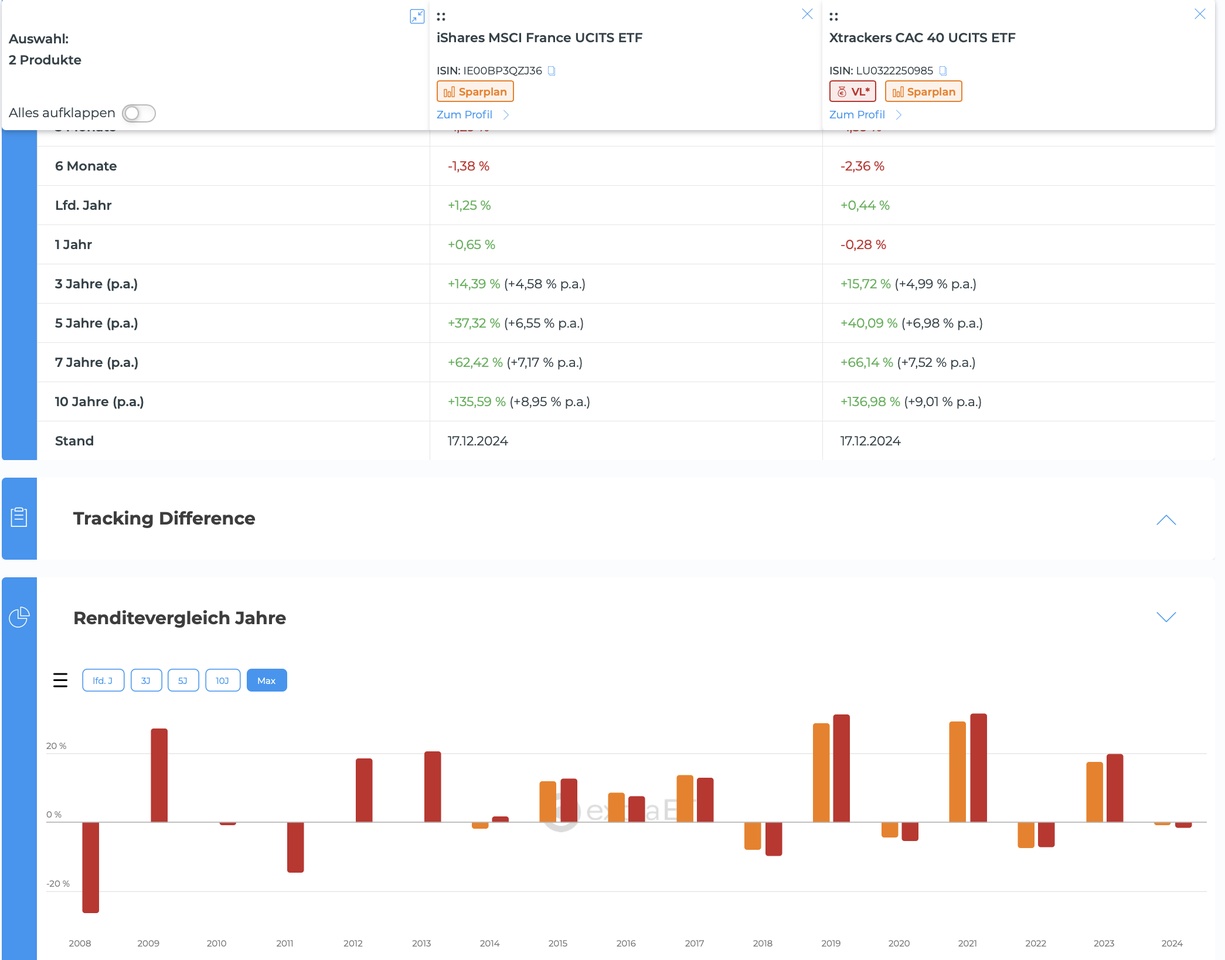Click the +66,14 % seven-year value
1225x960 pixels.
[866, 362]
